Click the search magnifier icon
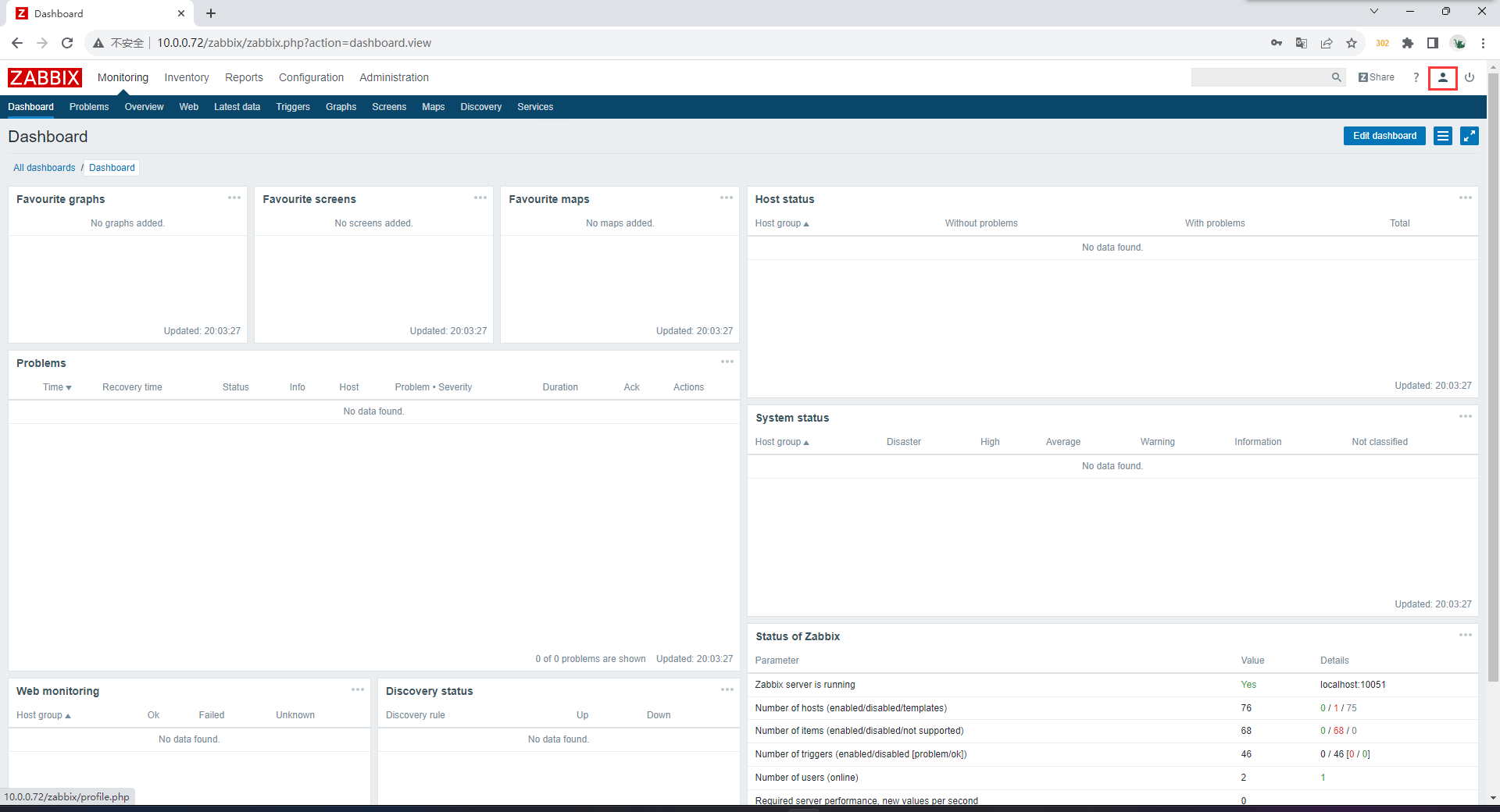The height and width of the screenshot is (812, 1500). pyautogui.click(x=1336, y=77)
